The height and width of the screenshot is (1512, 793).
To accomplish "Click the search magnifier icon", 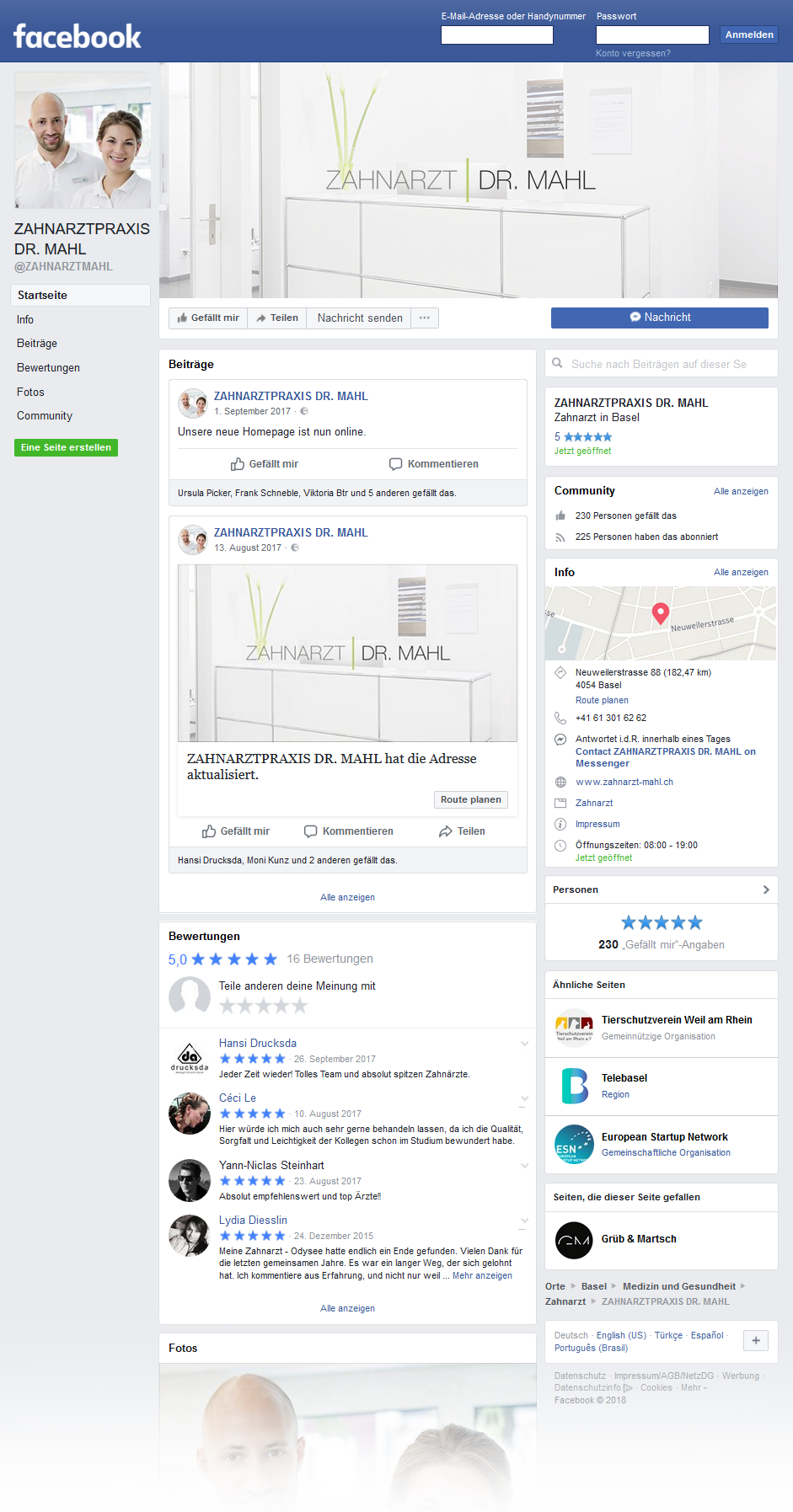I will [557, 363].
